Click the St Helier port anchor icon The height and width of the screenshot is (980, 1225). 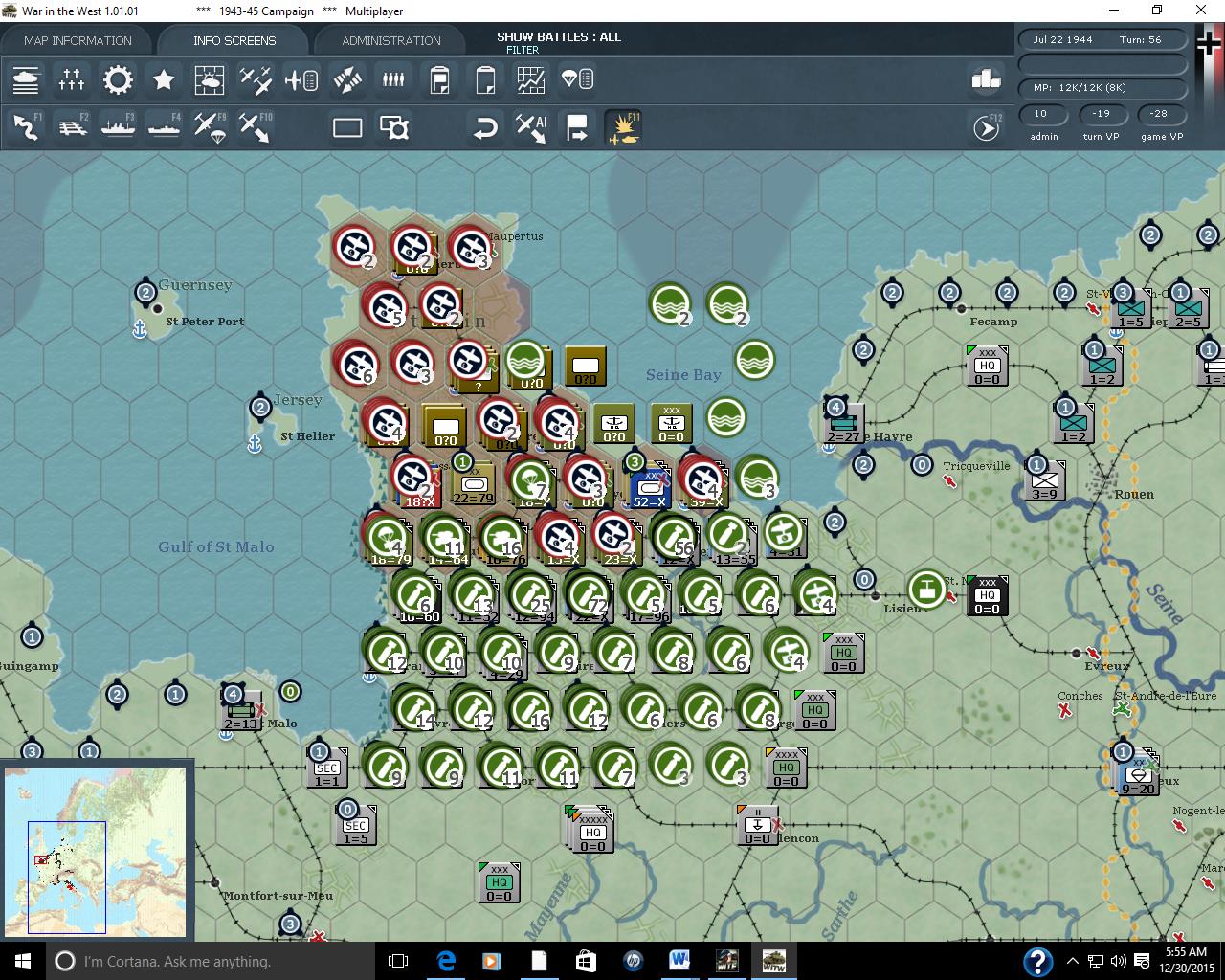255,444
